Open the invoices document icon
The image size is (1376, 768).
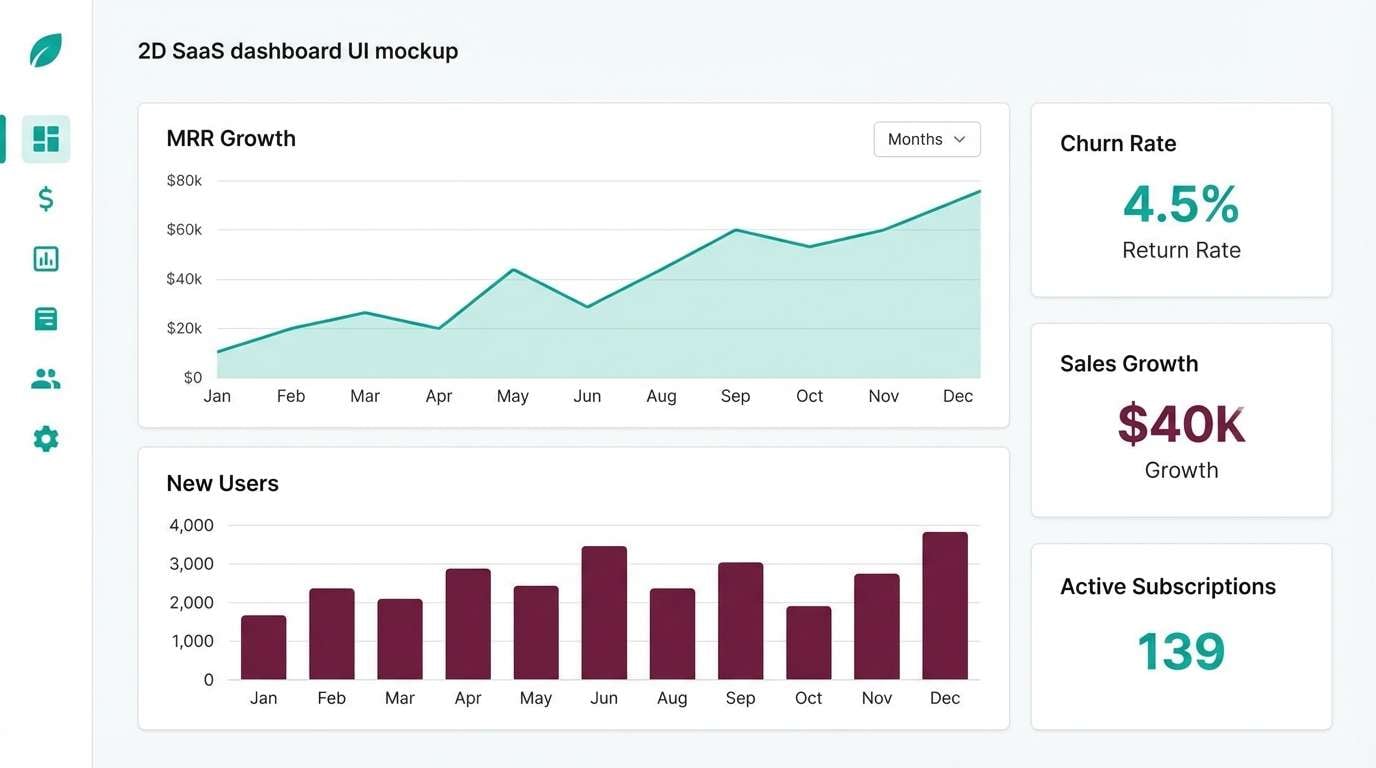click(x=45, y=318)
